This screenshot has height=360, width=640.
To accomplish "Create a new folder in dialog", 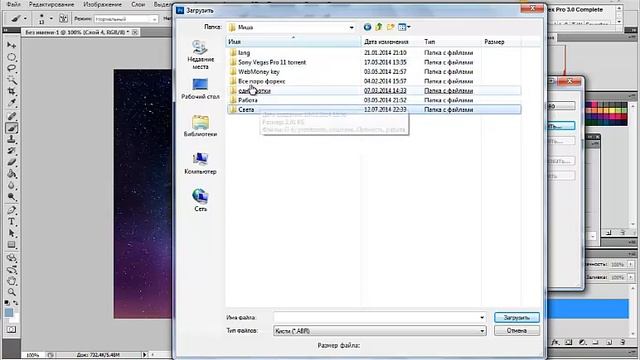I will coord(391,27).
